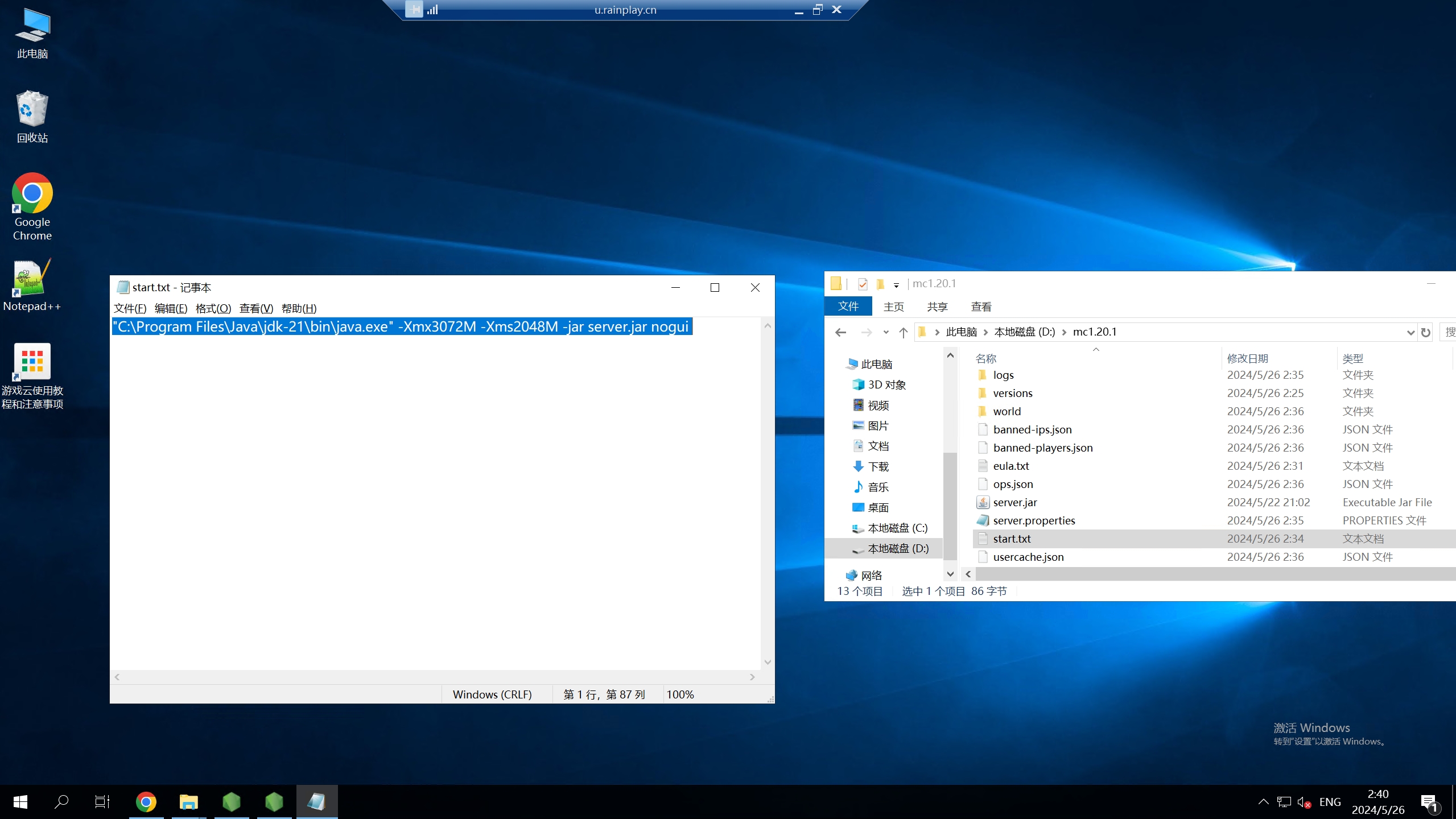Image resolution: width=1456 pixels, height=819 pixels.
Task: Select the world folder in file list
Action: 1007,411
